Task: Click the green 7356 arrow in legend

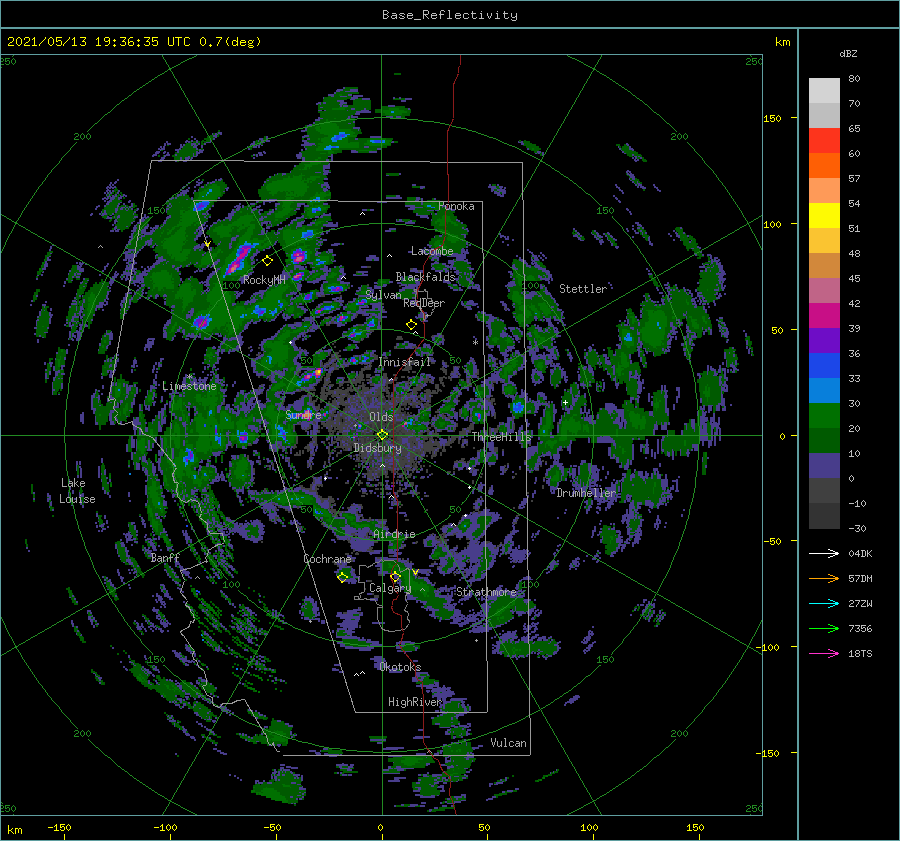Action: click(x=824, y=629)
